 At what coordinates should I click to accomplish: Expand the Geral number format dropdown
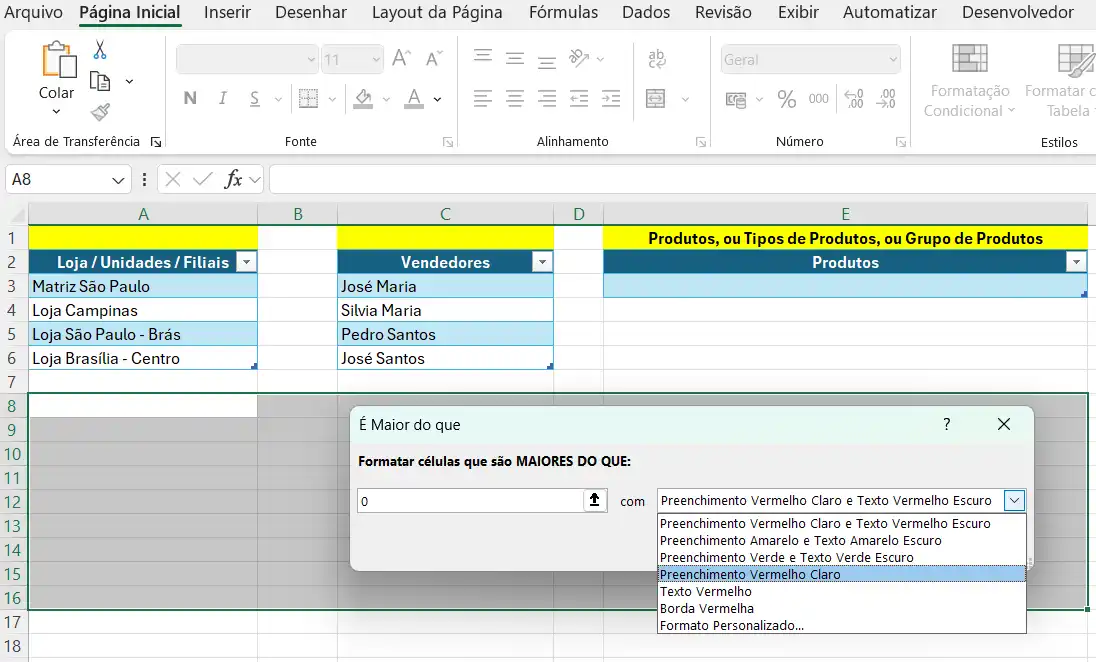tap(893, 59)
